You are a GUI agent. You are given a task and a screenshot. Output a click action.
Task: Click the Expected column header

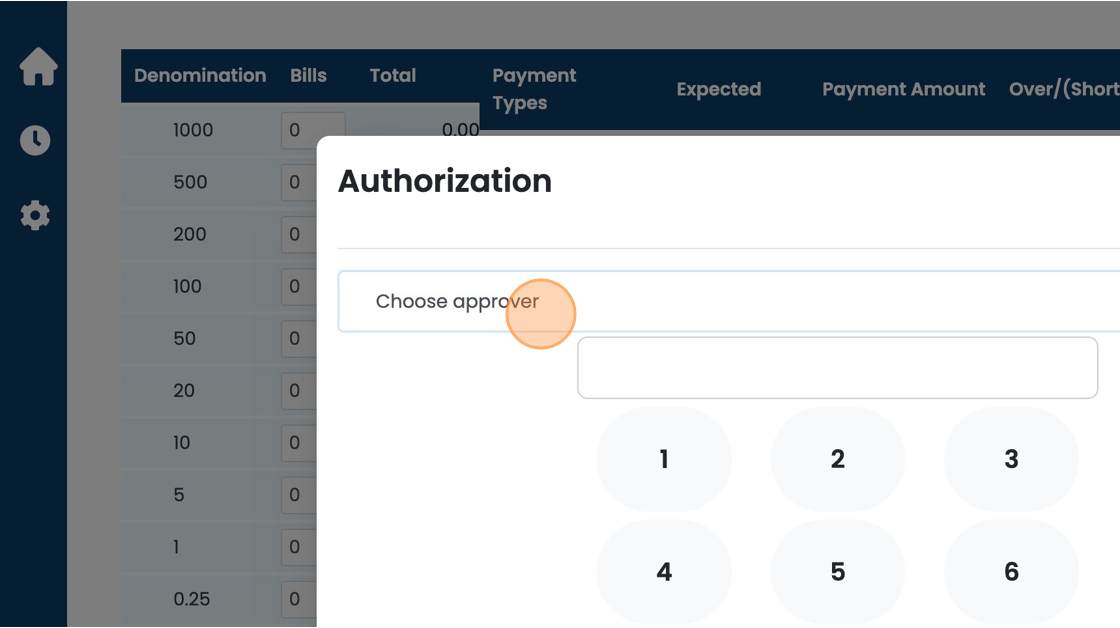click(x=719, y=89)
